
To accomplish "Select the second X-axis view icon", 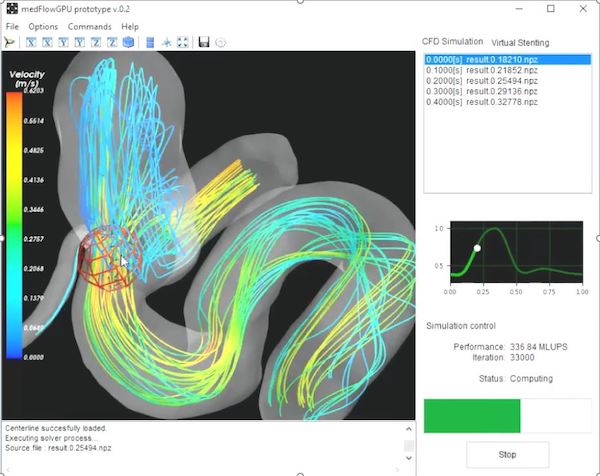I will (x=47, y=42).
